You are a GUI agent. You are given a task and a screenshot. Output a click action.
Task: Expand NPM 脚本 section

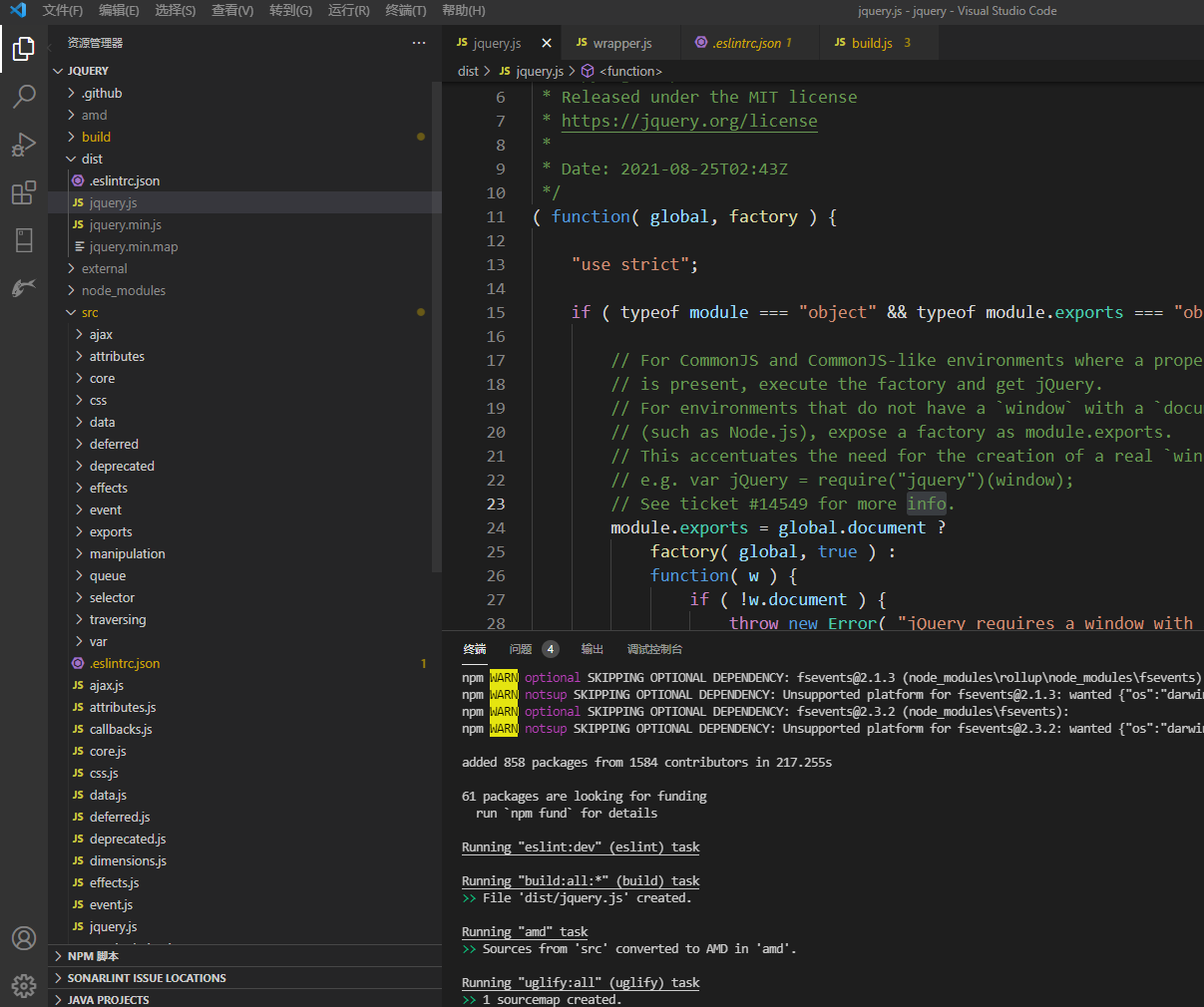244,956
